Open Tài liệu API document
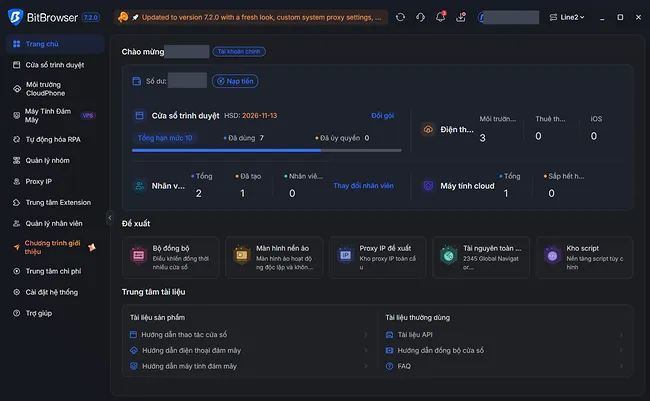The height and width of the screenshot is (401, 650). (x=415, y=334)
